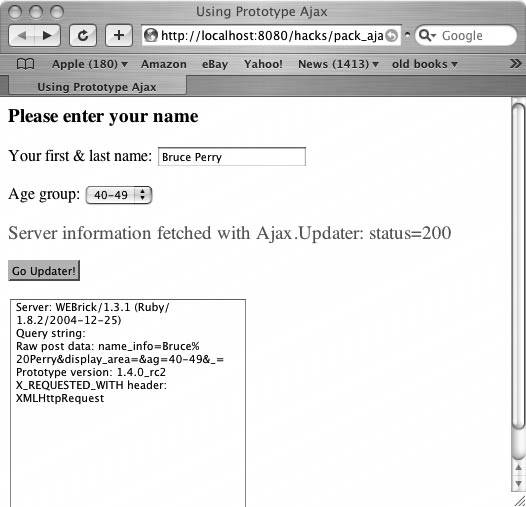Viewport: 526px width, 507px height.
Task: Click the Go Updater! button
Action: point(44,271)
